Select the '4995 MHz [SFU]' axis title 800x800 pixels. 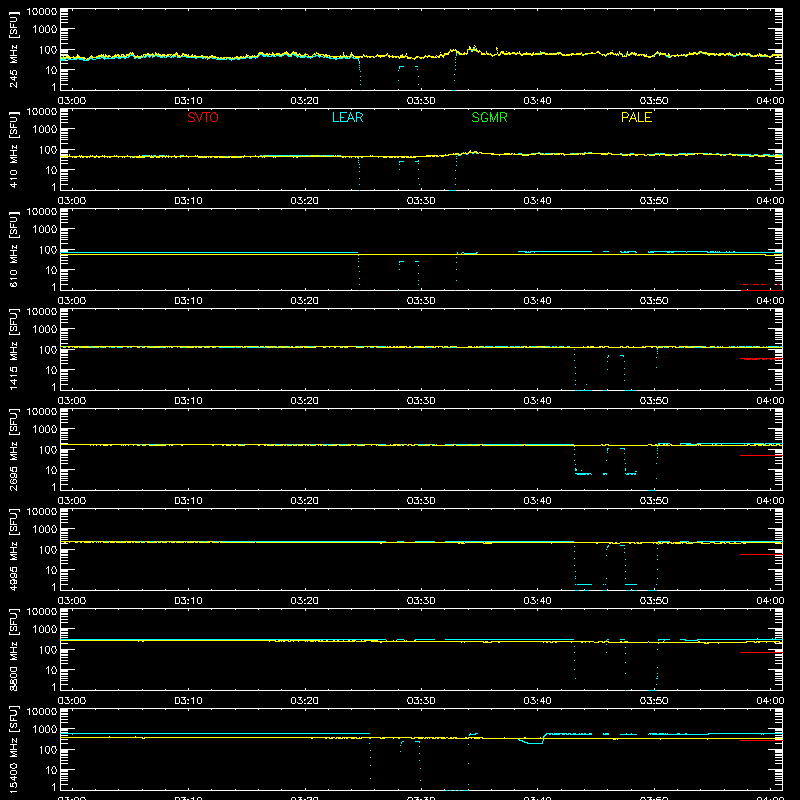pyautogui.click(x=13, y=550)
